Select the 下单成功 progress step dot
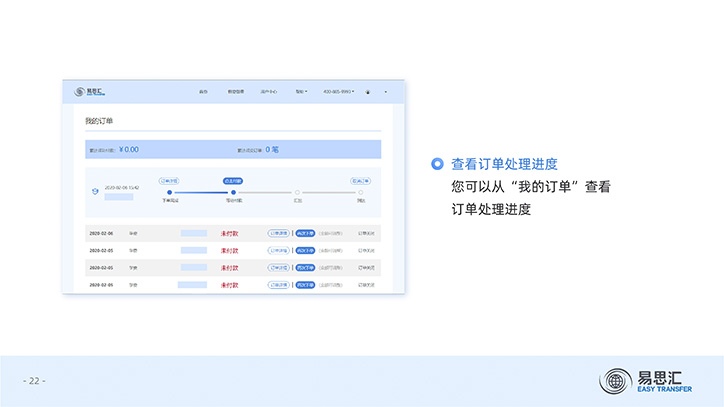Screen dimensions: 724x407 [169, 192]
